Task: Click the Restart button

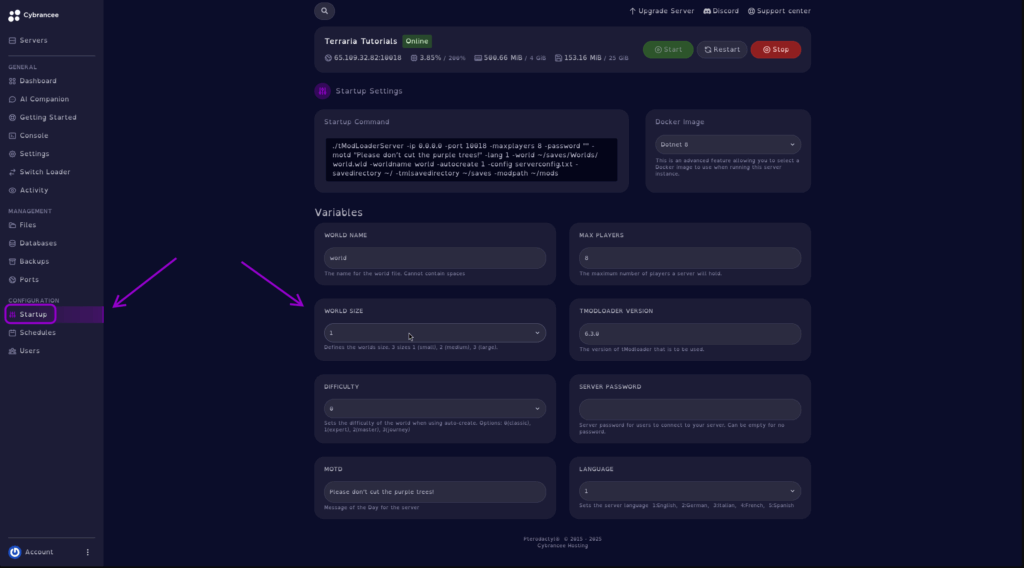Action: pos(722,50)
